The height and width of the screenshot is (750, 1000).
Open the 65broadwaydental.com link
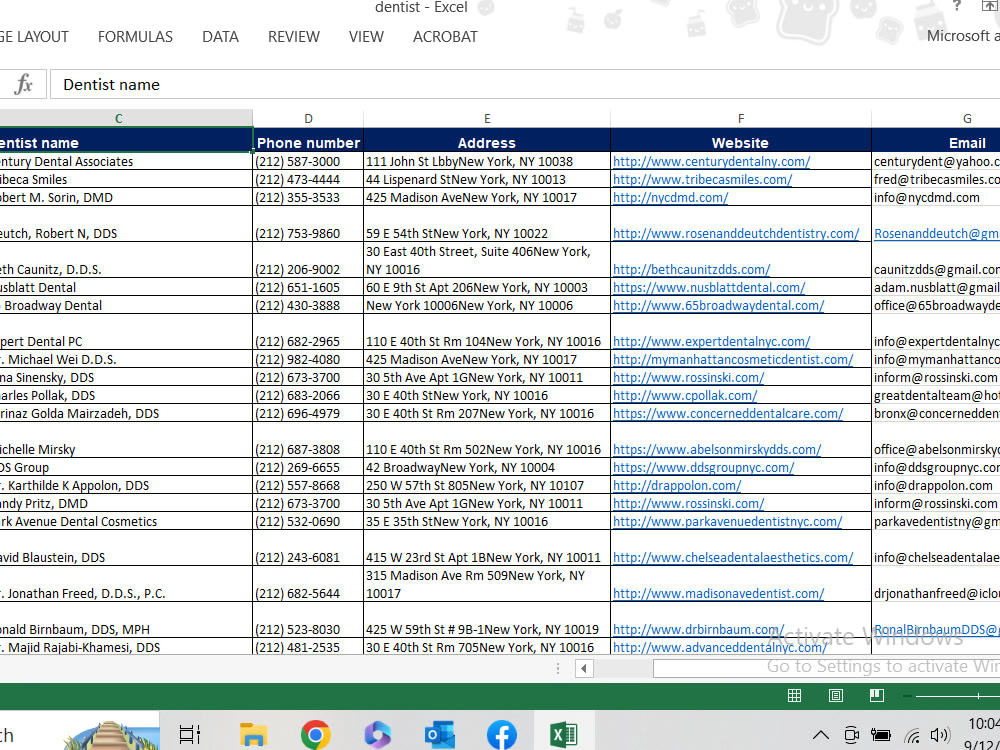[x=719, y=305]
